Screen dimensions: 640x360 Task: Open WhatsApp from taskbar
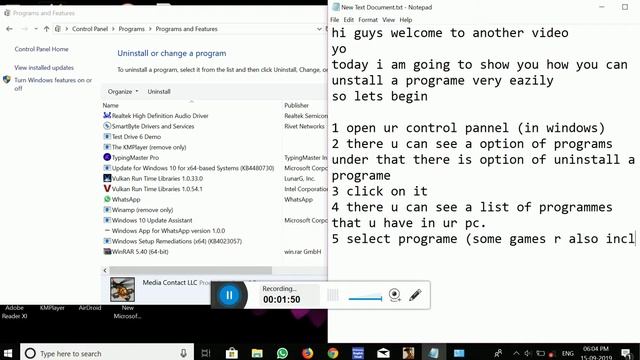pos(282,353)
